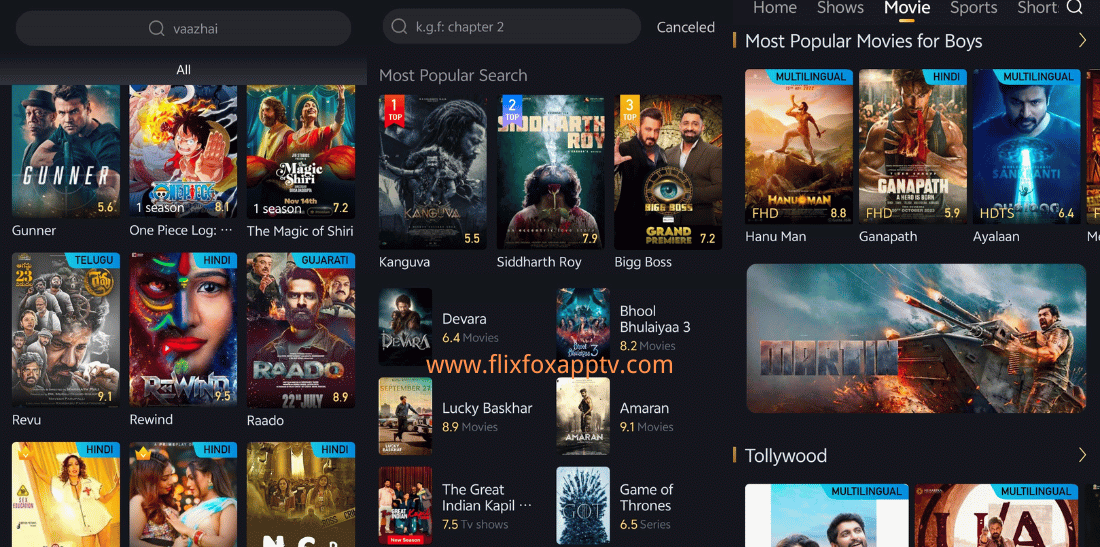Focus the vaazhai search field
Image resolution: width=1100 pixels, height=547 pixels.
coord(183,29)
